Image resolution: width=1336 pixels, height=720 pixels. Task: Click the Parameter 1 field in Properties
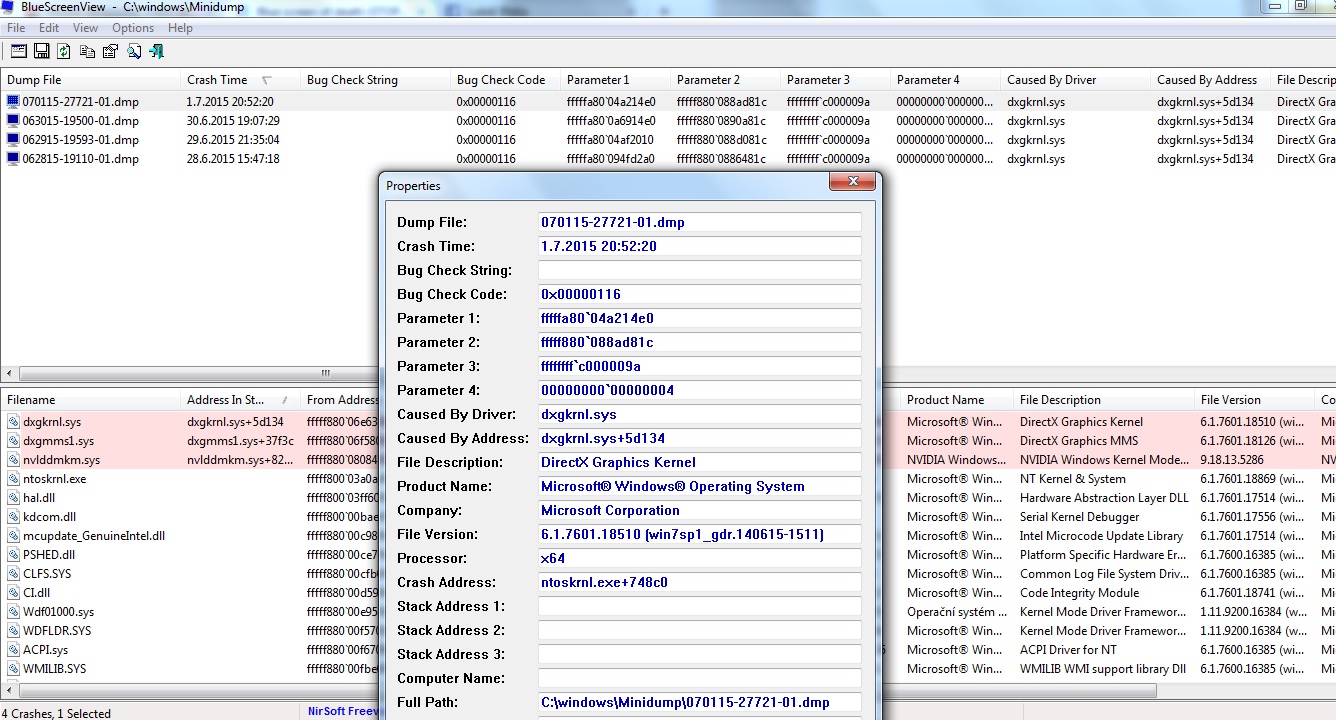700,318
